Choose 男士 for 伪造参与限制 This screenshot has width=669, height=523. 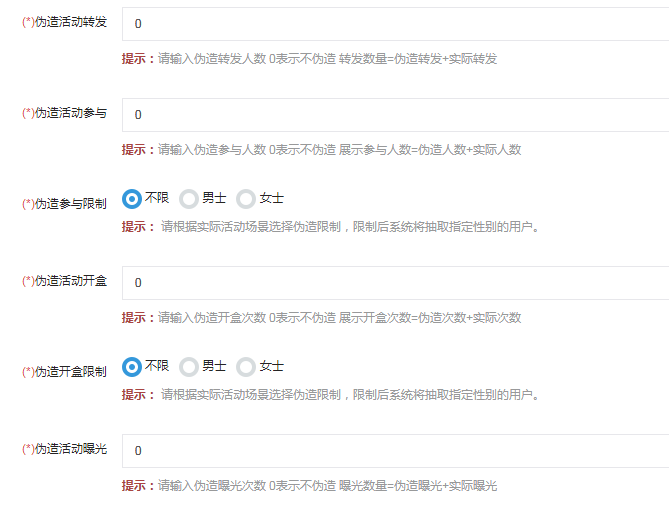(189, 199)
